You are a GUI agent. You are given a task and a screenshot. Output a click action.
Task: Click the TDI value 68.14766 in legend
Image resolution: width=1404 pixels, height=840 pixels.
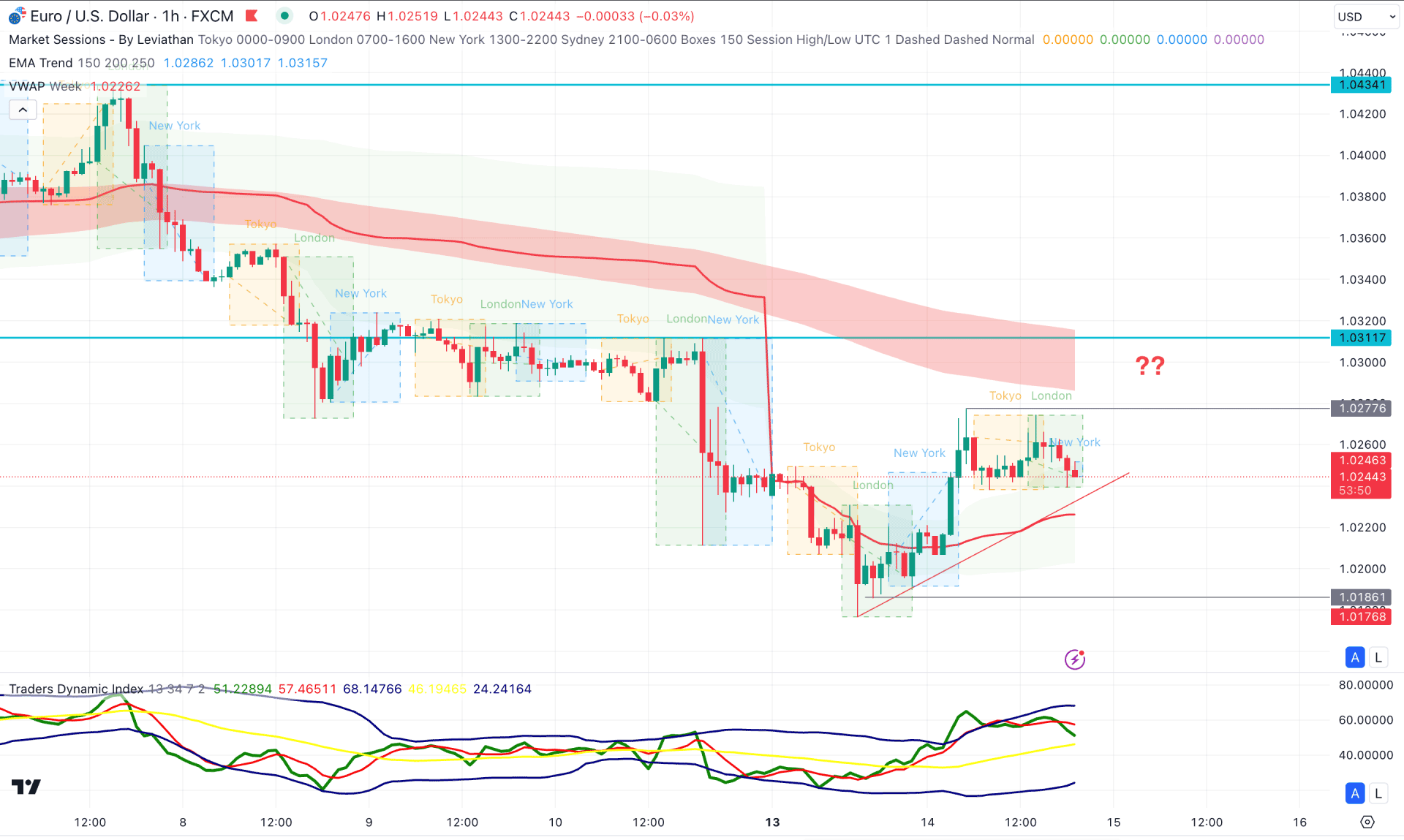[372, 689]
